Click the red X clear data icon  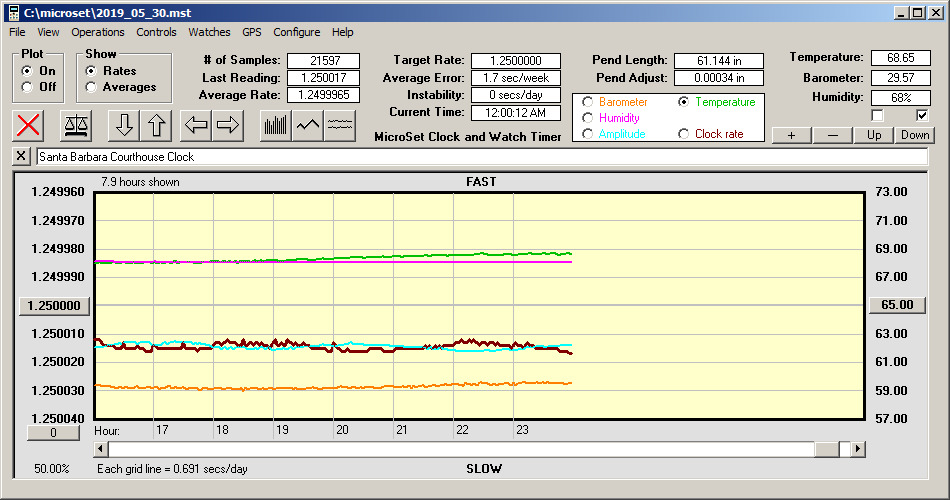coord(28,125)
